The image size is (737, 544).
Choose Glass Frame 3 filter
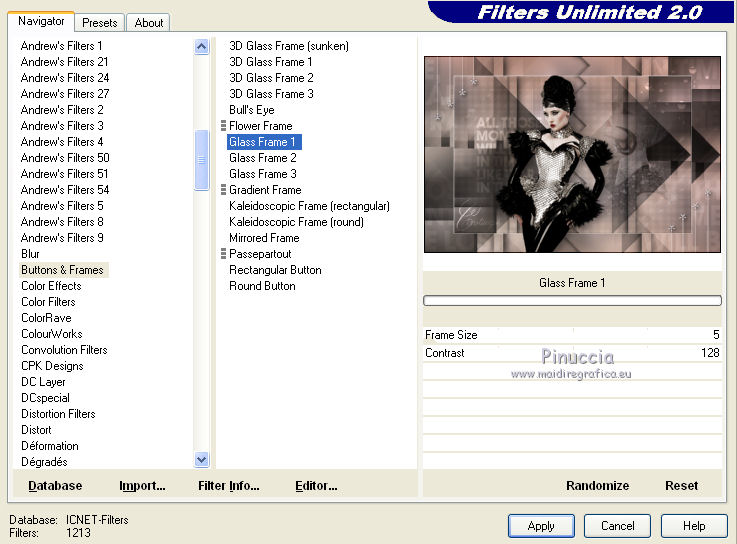tap(263, 173)
